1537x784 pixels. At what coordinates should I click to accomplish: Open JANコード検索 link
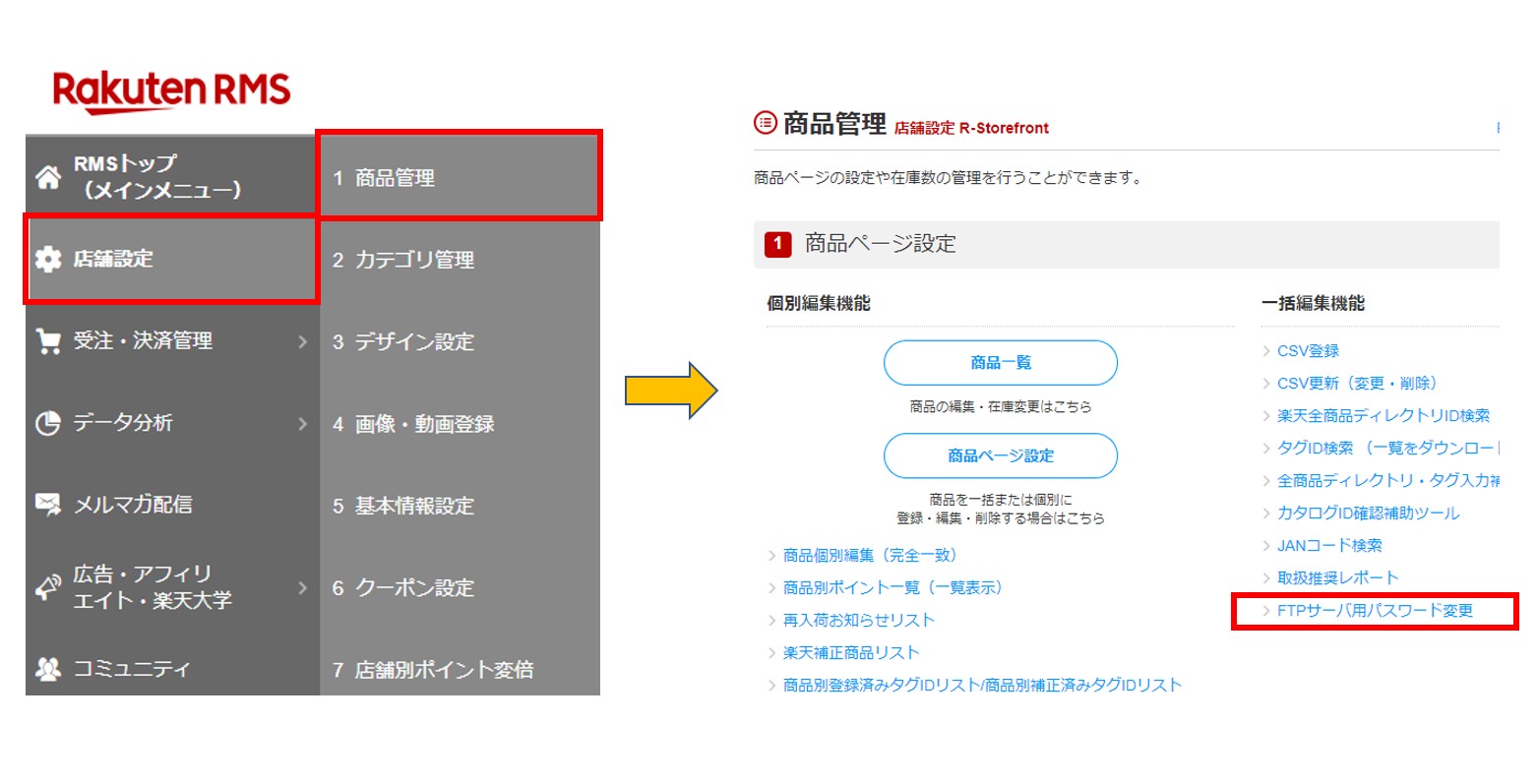click(1329, 546)
